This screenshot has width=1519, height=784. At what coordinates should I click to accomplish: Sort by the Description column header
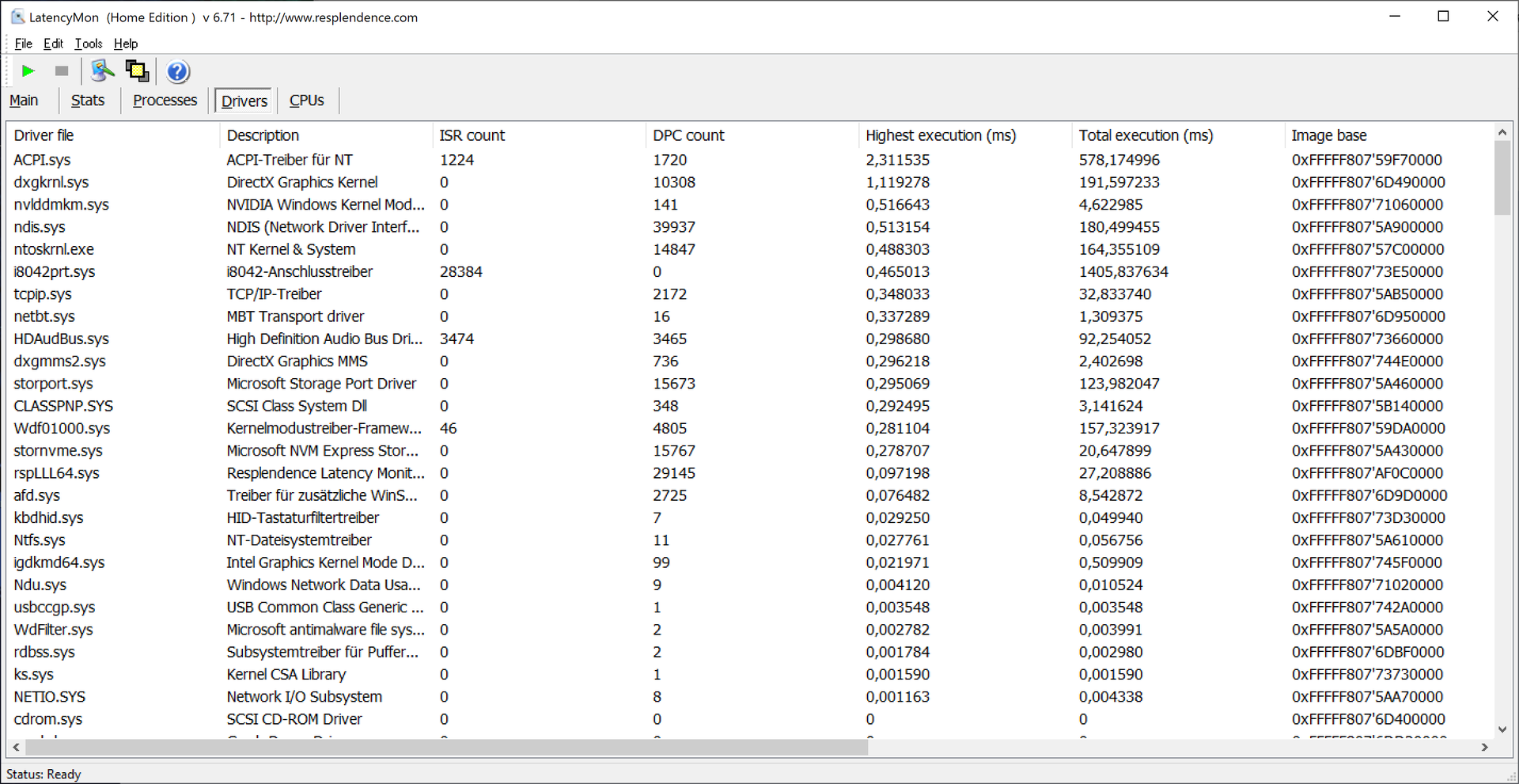[326, 135]
